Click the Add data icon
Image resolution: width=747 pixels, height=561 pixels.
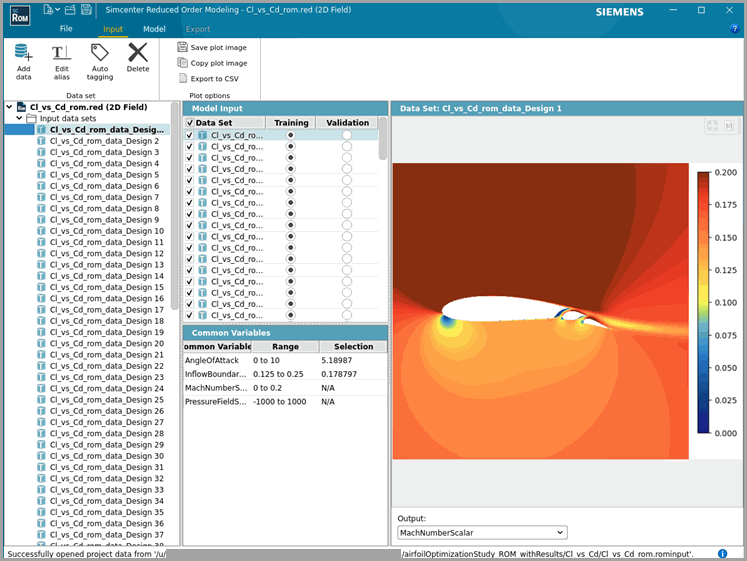[x=24, y=54]
